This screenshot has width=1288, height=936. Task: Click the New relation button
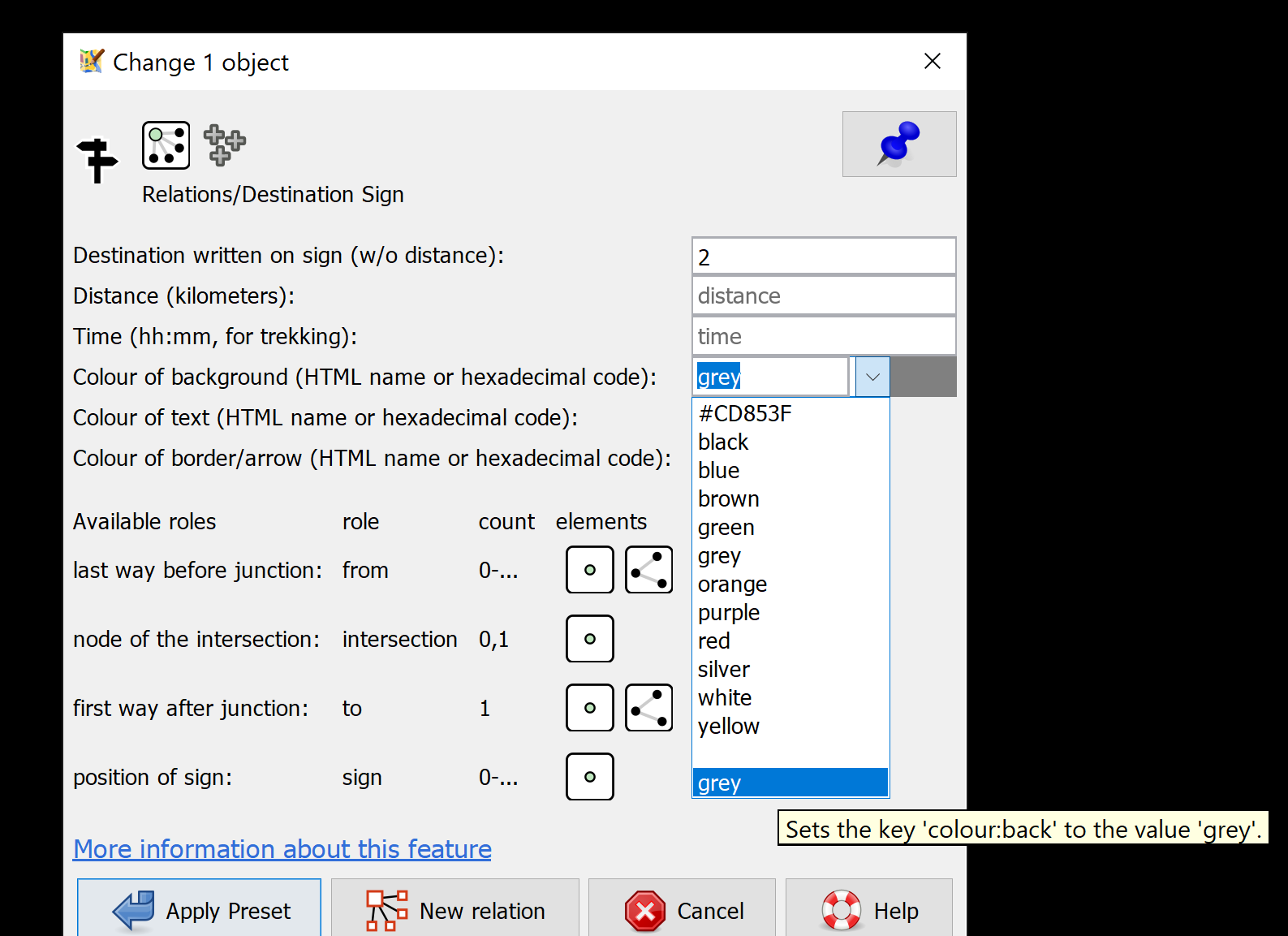point(455,911)
